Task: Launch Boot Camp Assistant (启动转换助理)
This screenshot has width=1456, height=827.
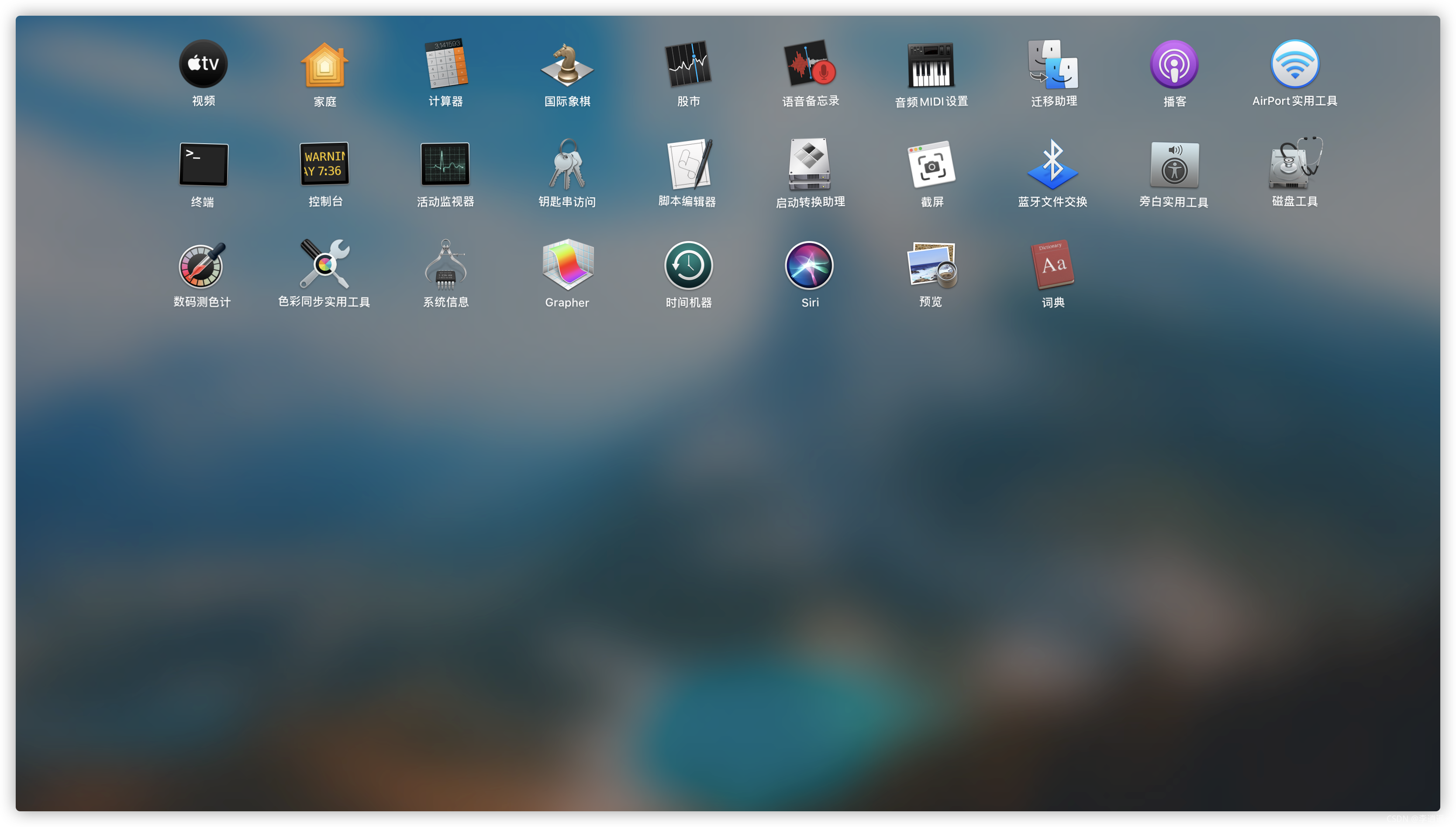Action: click(x=810, y=164)
